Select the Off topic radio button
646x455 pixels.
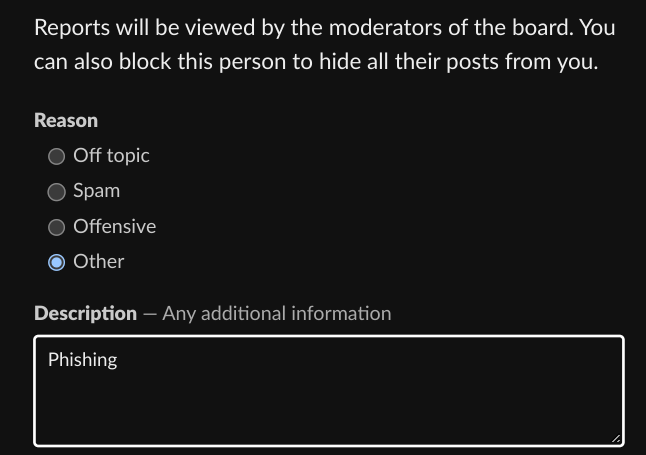click(57, 156)
